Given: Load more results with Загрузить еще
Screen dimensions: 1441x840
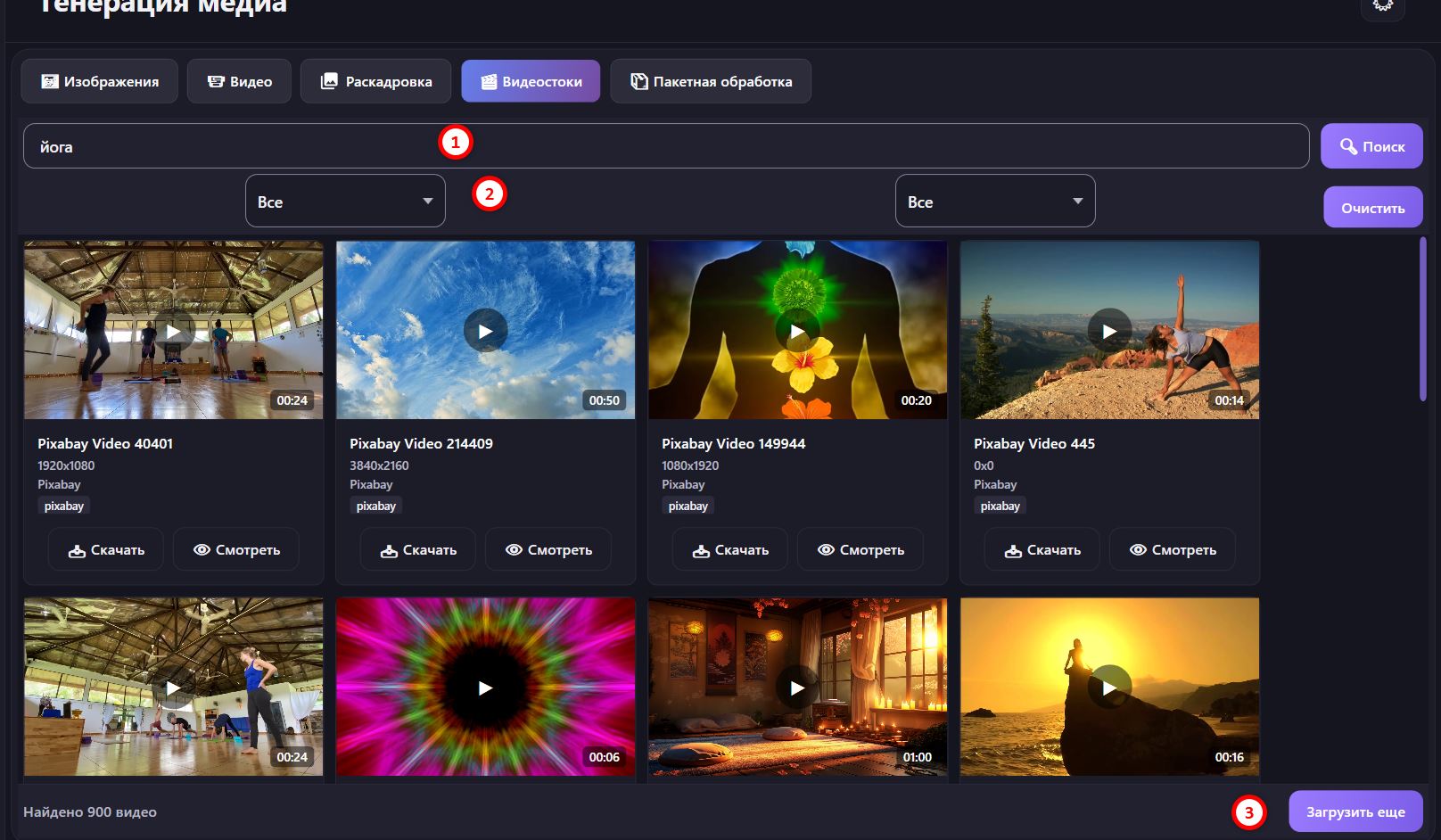Looking at the screenshot, I should point(1355,811).
